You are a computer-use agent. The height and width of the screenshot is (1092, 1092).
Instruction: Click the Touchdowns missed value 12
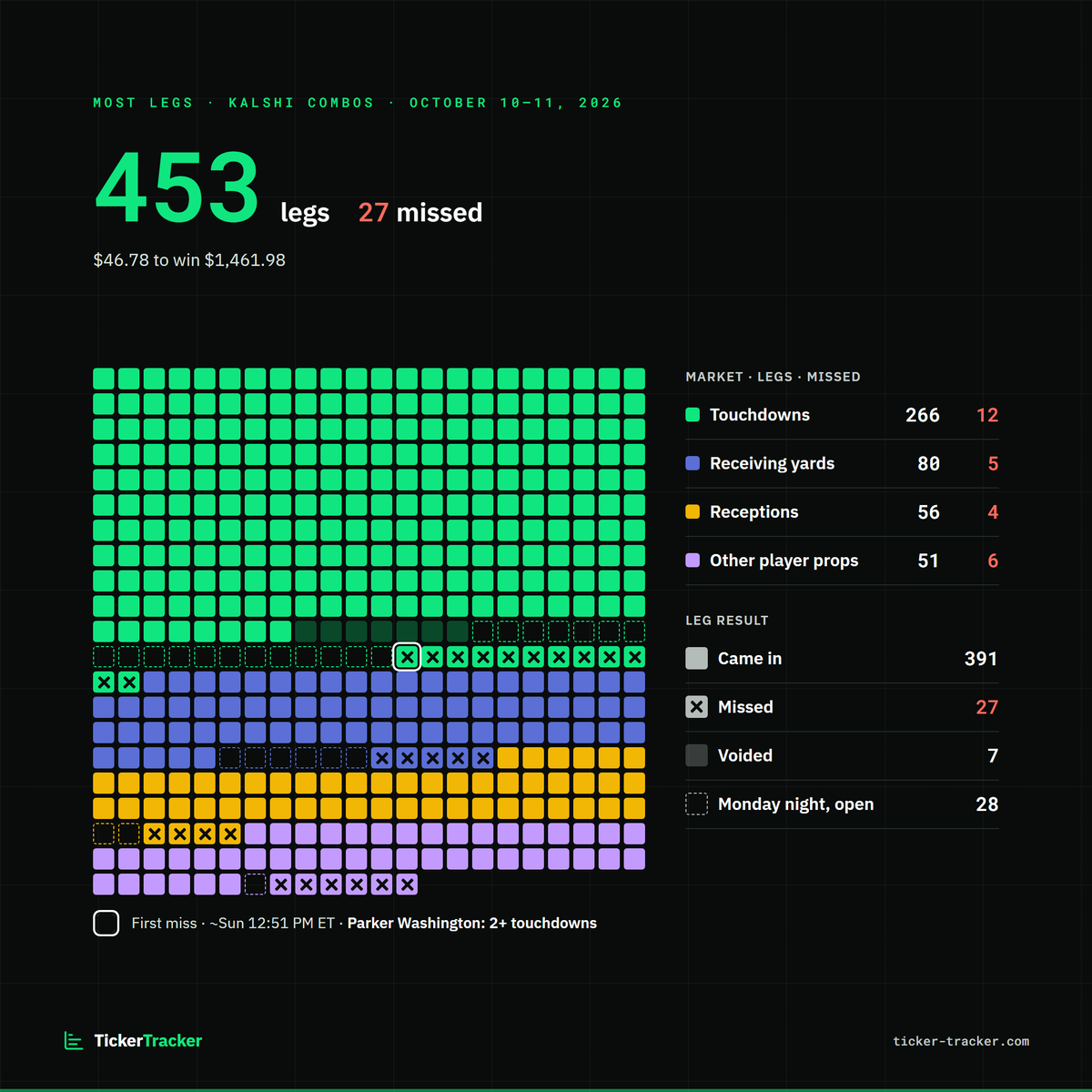(987, 415)
